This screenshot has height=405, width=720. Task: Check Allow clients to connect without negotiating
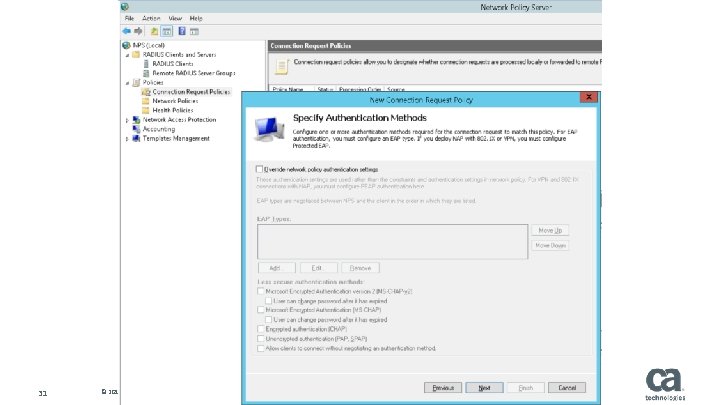click(261, 349)
